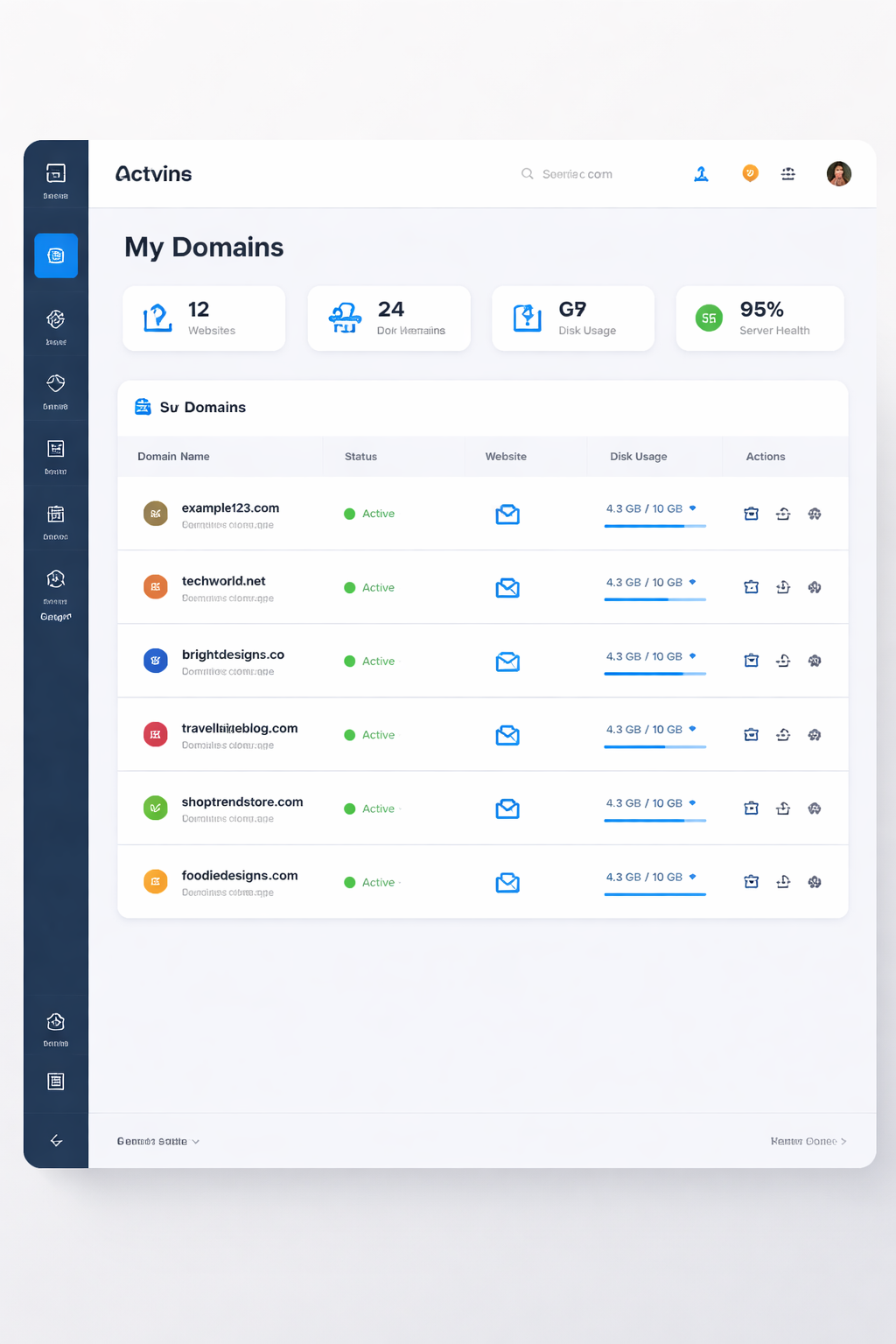The image size is (896, 1344).
Task: Open the header sliders settings icon
Action: (x=788, y=174)
